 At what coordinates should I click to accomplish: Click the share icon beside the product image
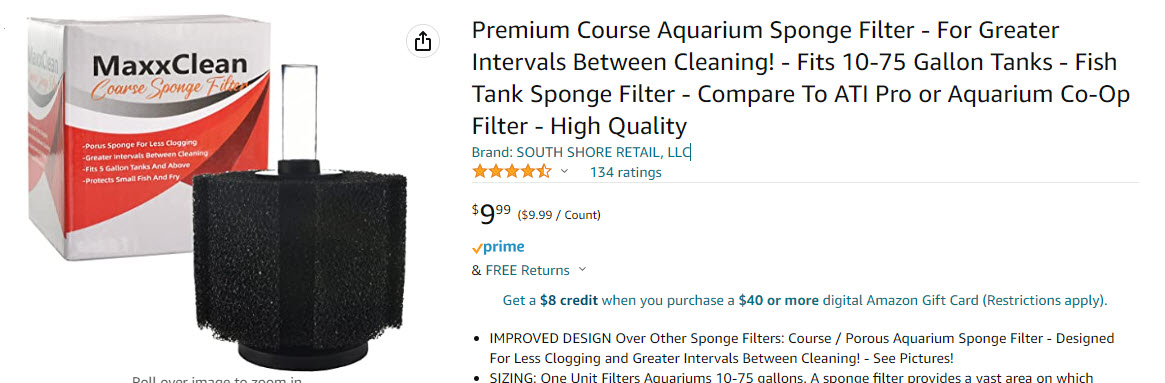tap(422, 41)
